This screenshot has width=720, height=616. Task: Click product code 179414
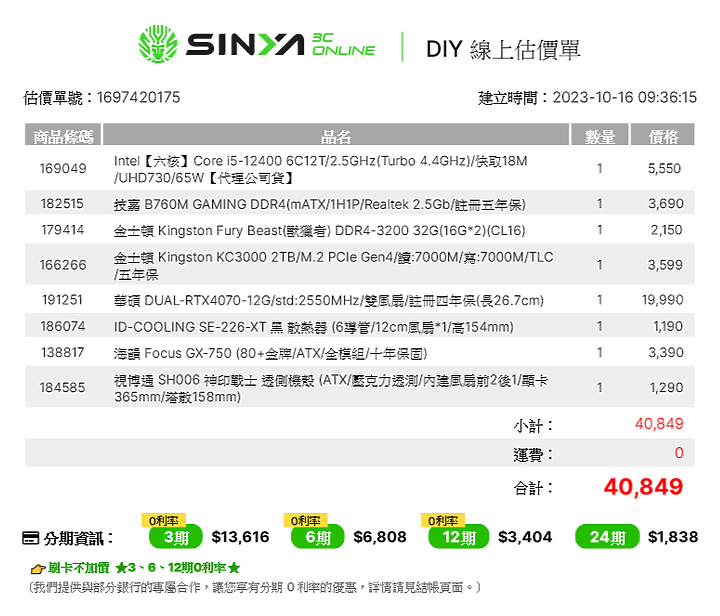point(63,230)
